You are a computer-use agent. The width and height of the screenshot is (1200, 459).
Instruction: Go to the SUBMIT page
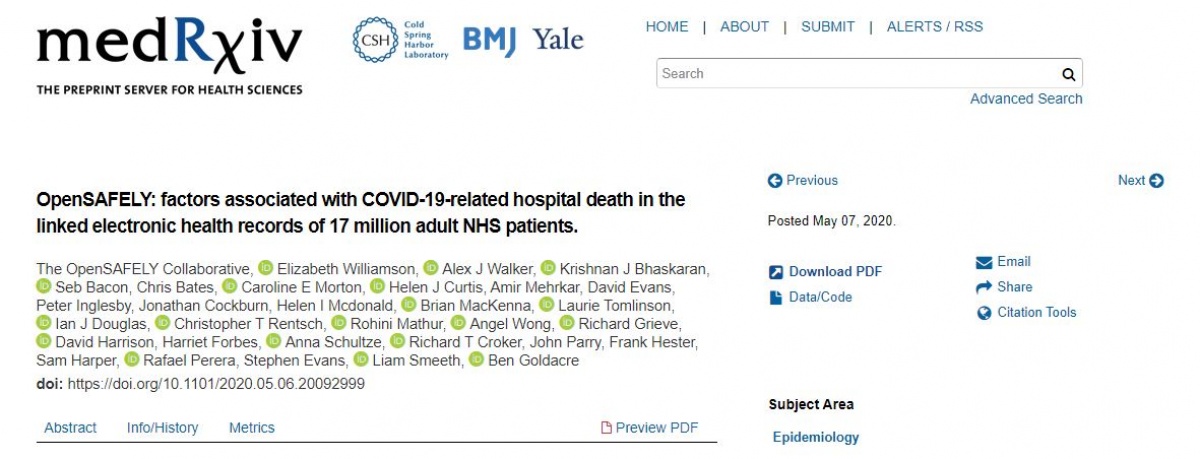(x=827, y=27)
